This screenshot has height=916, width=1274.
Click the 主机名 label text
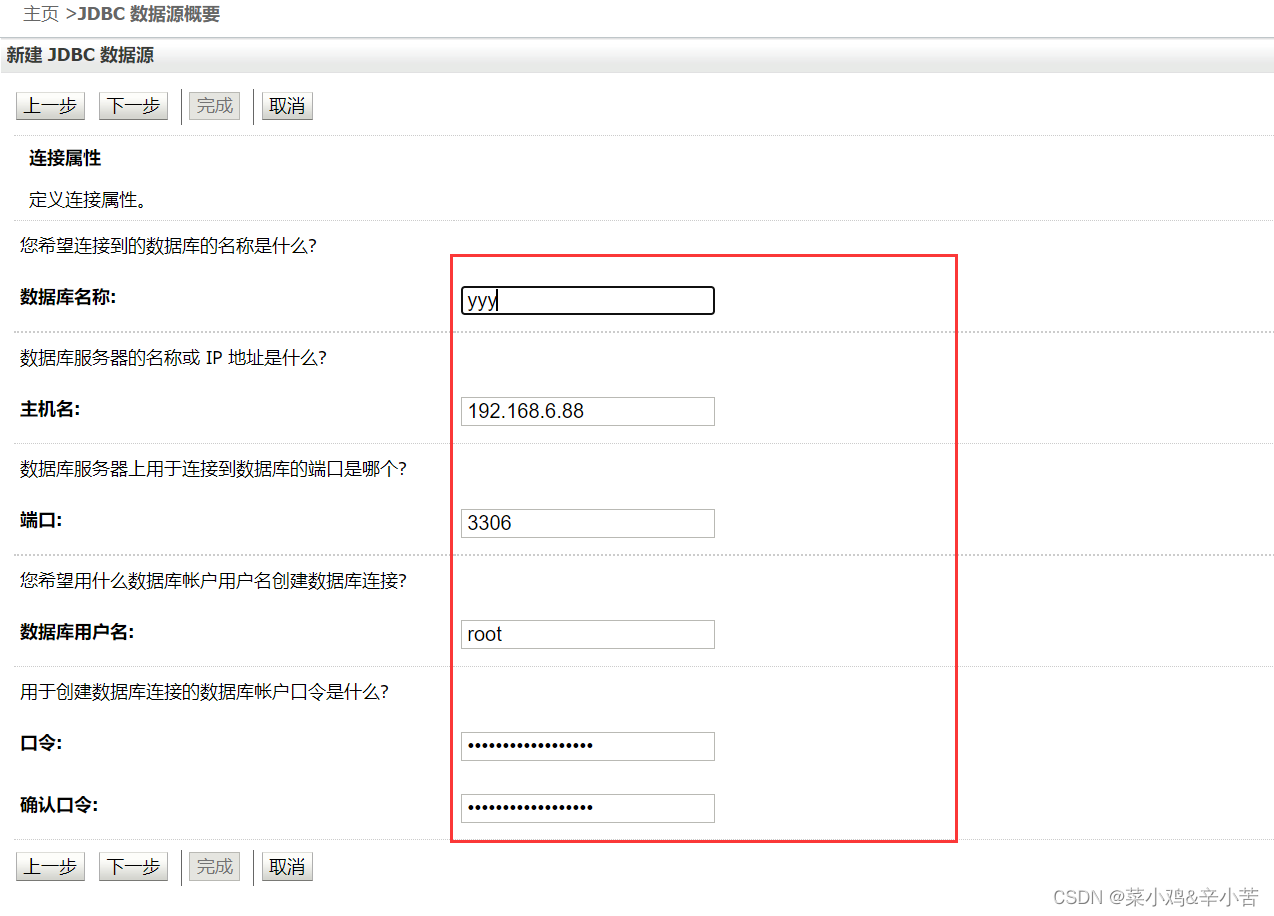tap(50, 409)
